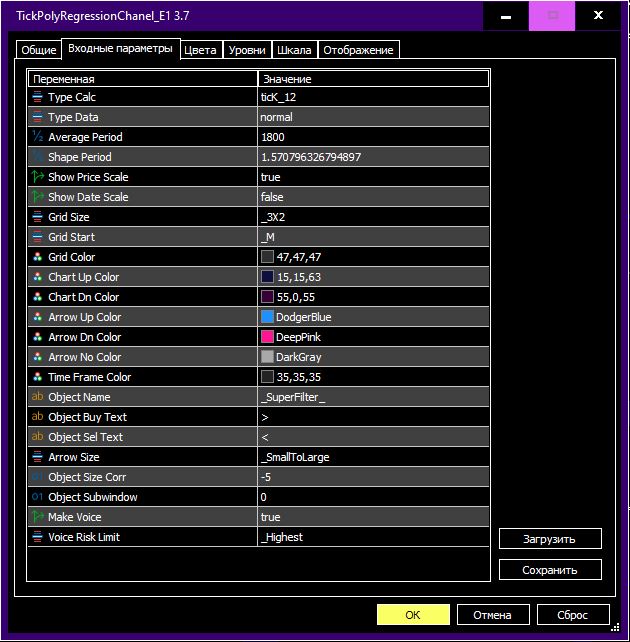Open the Шкала tab
The height and width of the screenshot is (642, 630).
pyautogui.click(x=294, y=50)
